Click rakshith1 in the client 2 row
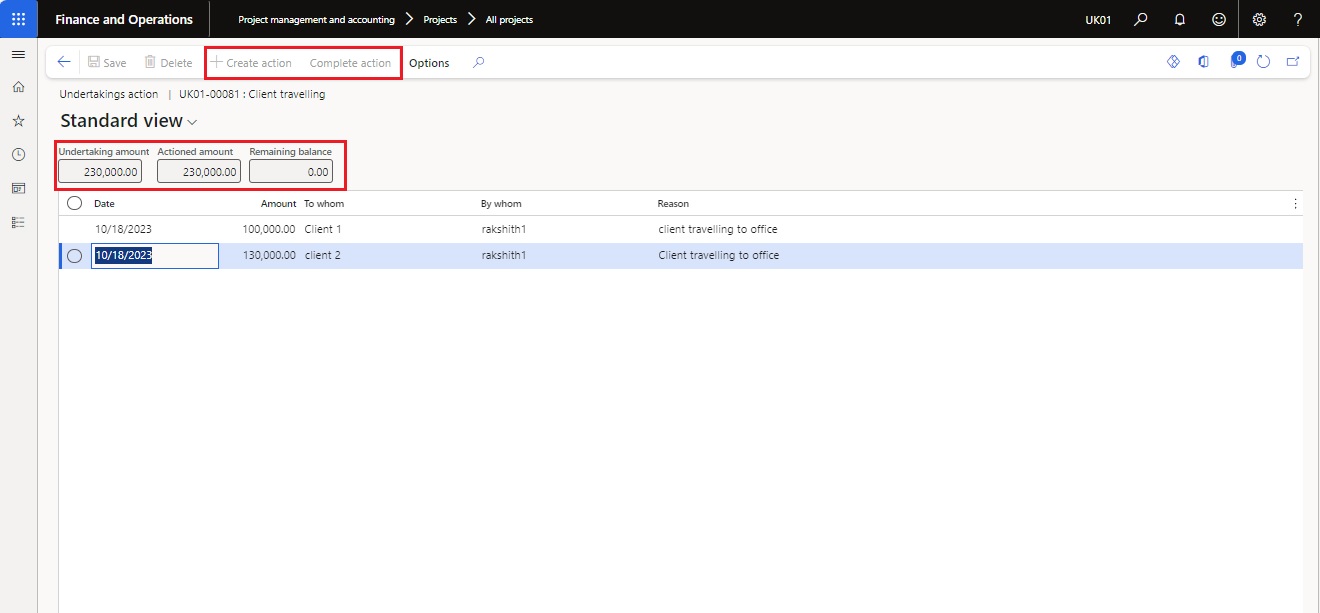 (503, 255)
